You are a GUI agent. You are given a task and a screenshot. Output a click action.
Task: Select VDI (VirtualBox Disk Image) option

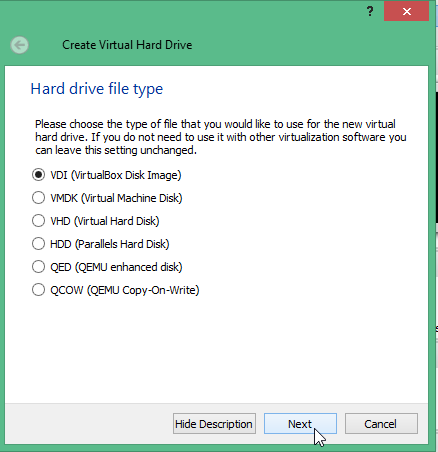(x=106, y=175)
